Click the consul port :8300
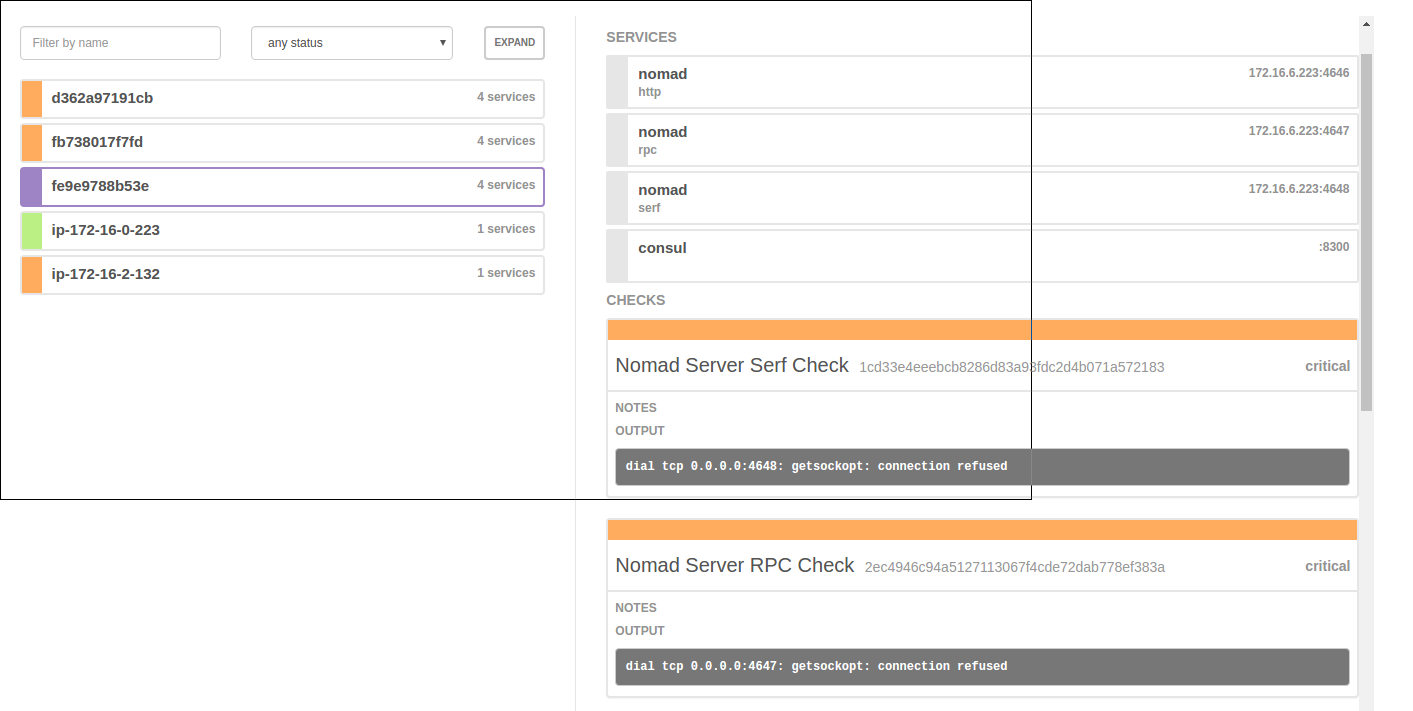The image size is (1413, 711). 1333,247
